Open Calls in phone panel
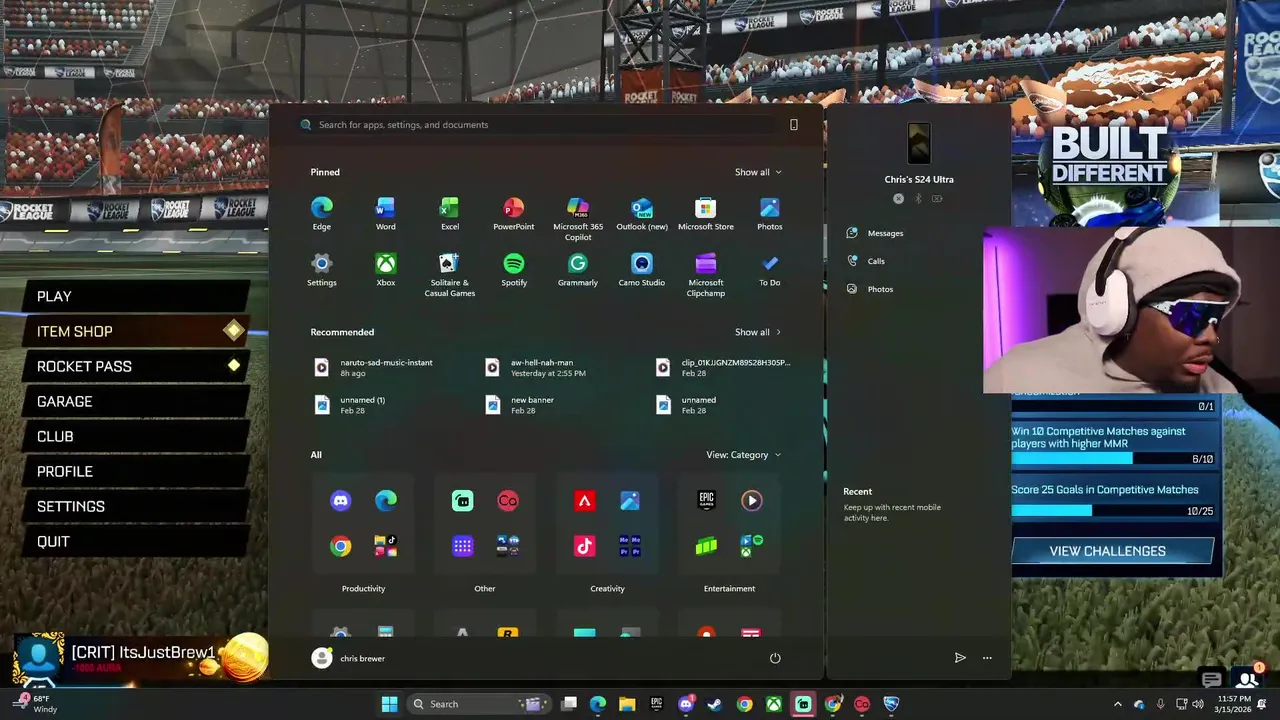This screenshot has height=720, width=1280. (x=866, y=261)
